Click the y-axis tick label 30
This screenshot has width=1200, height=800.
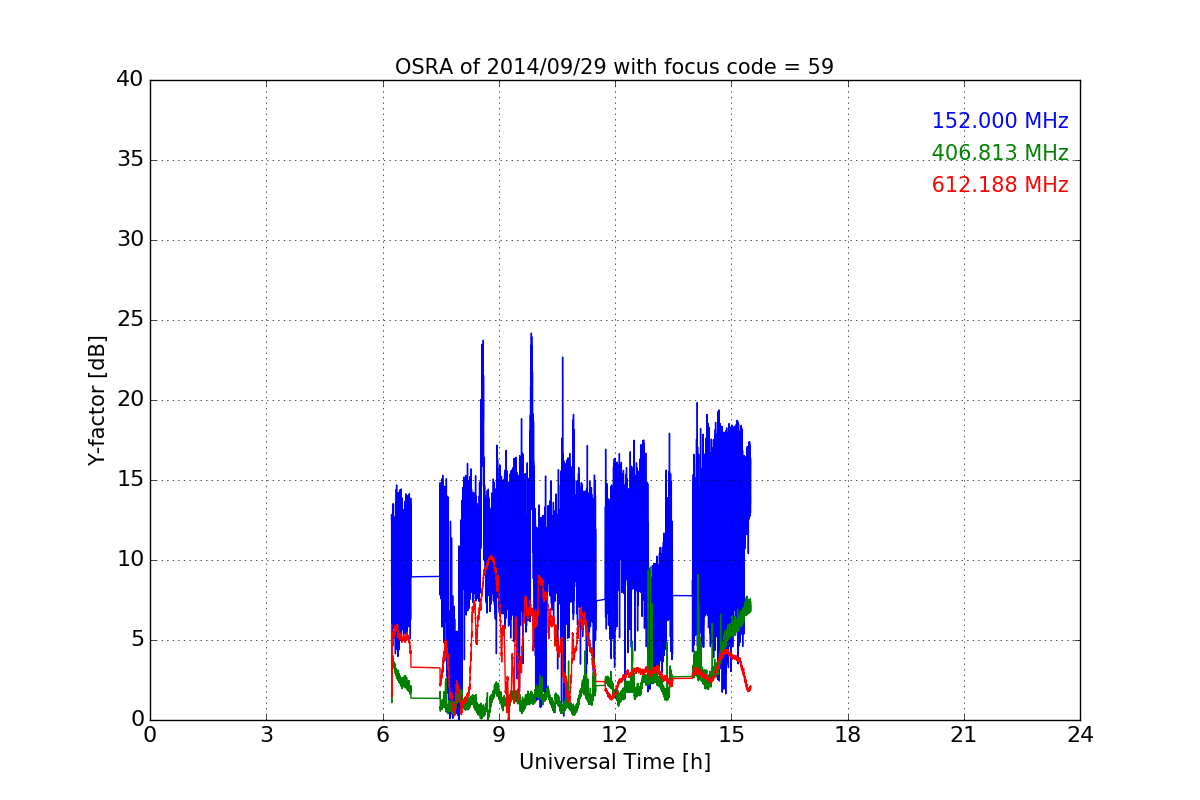tap(130, 240)
